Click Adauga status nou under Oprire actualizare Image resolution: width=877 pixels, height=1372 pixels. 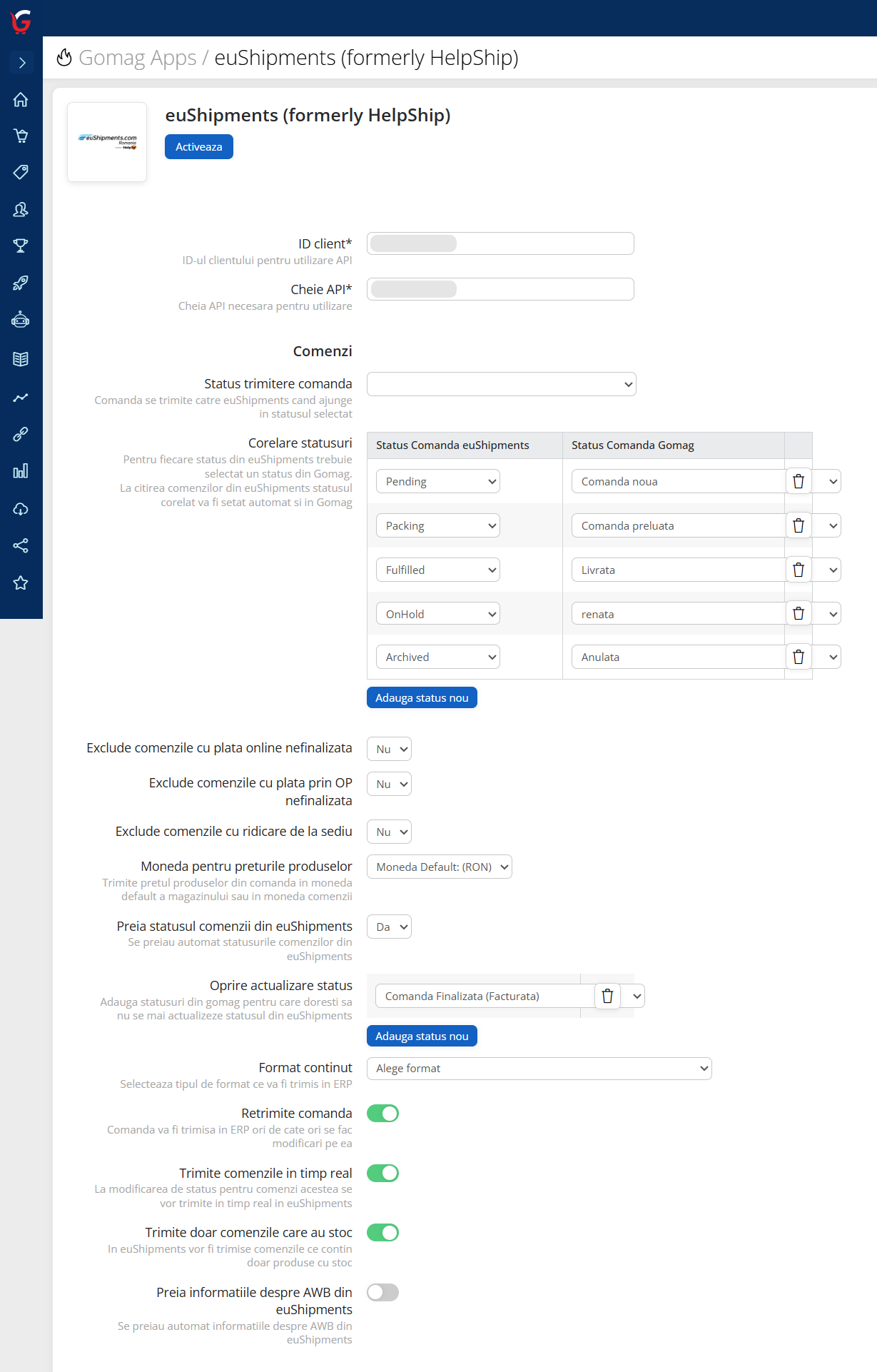click(x=422, y=1036)
